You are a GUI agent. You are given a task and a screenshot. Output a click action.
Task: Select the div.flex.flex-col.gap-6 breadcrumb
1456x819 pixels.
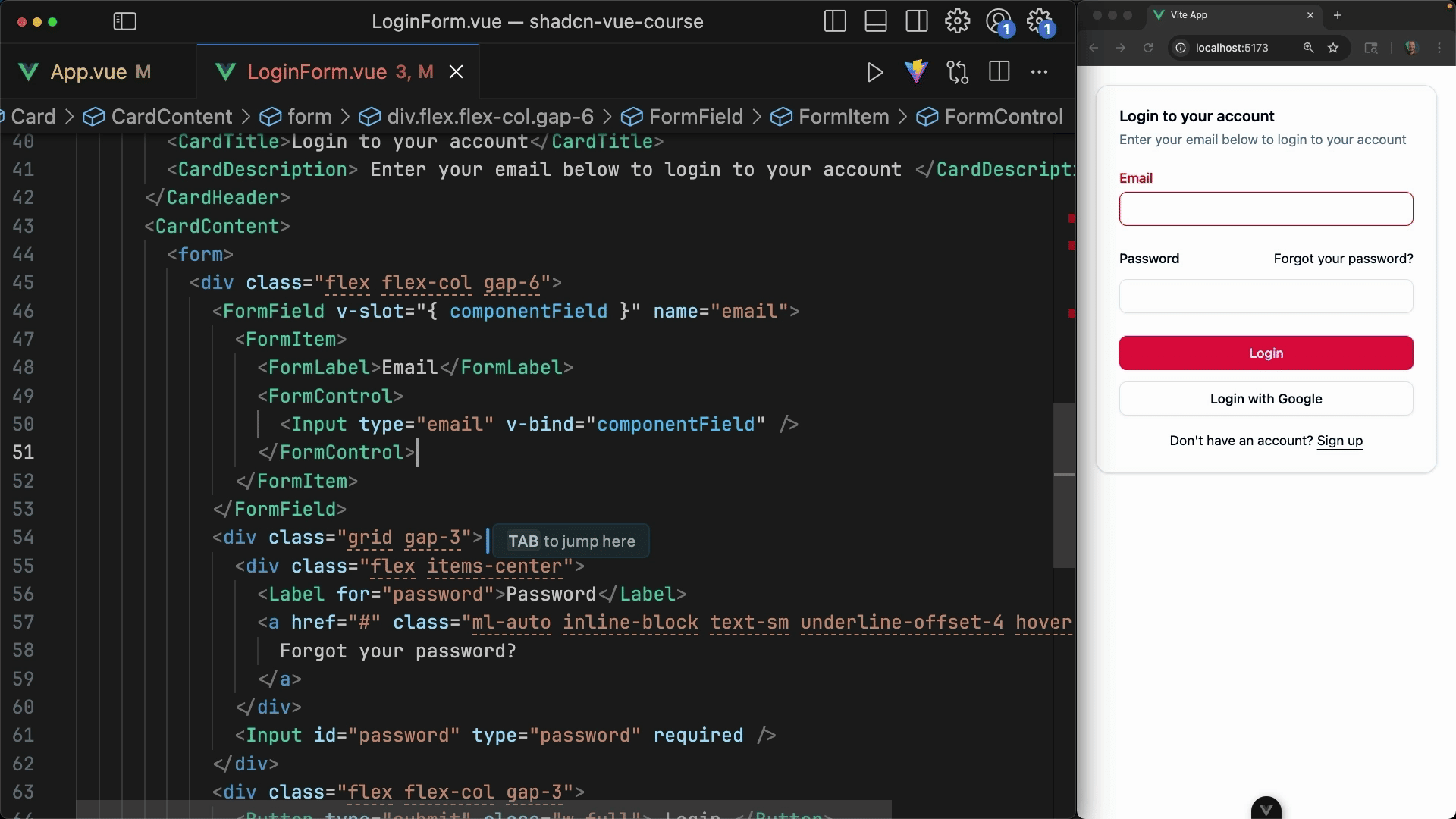[476, 117]
